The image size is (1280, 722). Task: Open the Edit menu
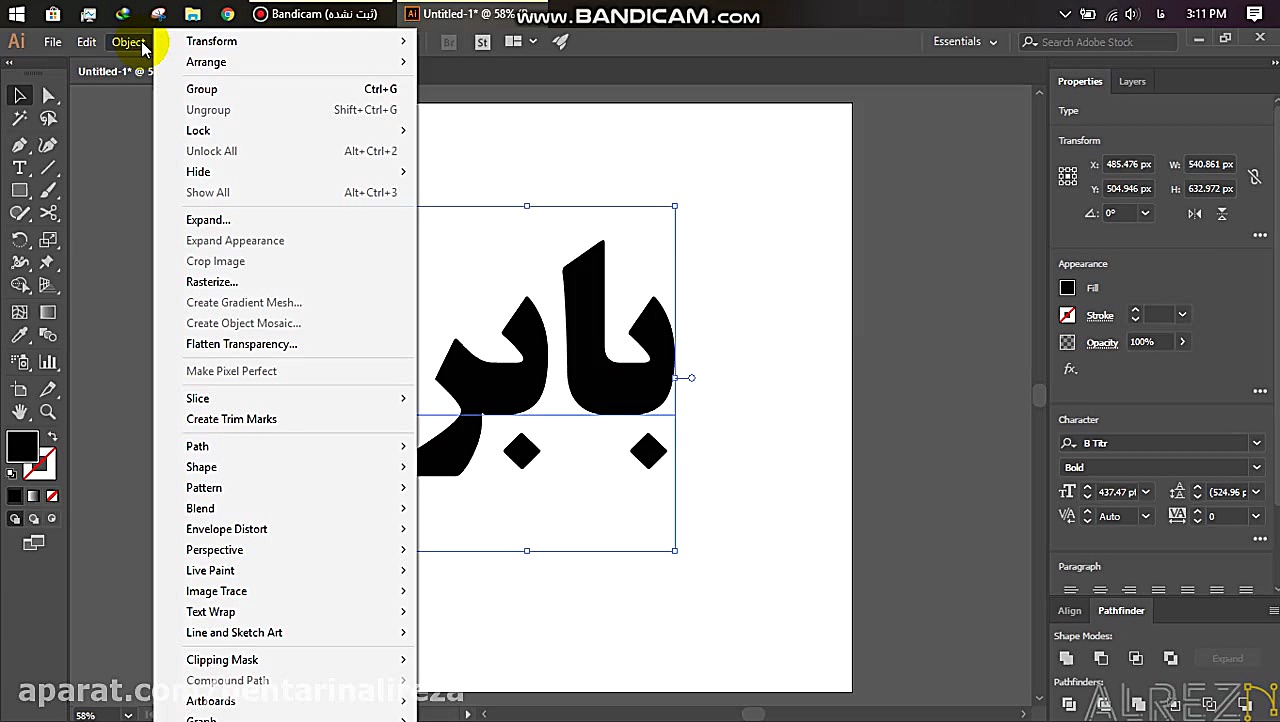point(87,42)
